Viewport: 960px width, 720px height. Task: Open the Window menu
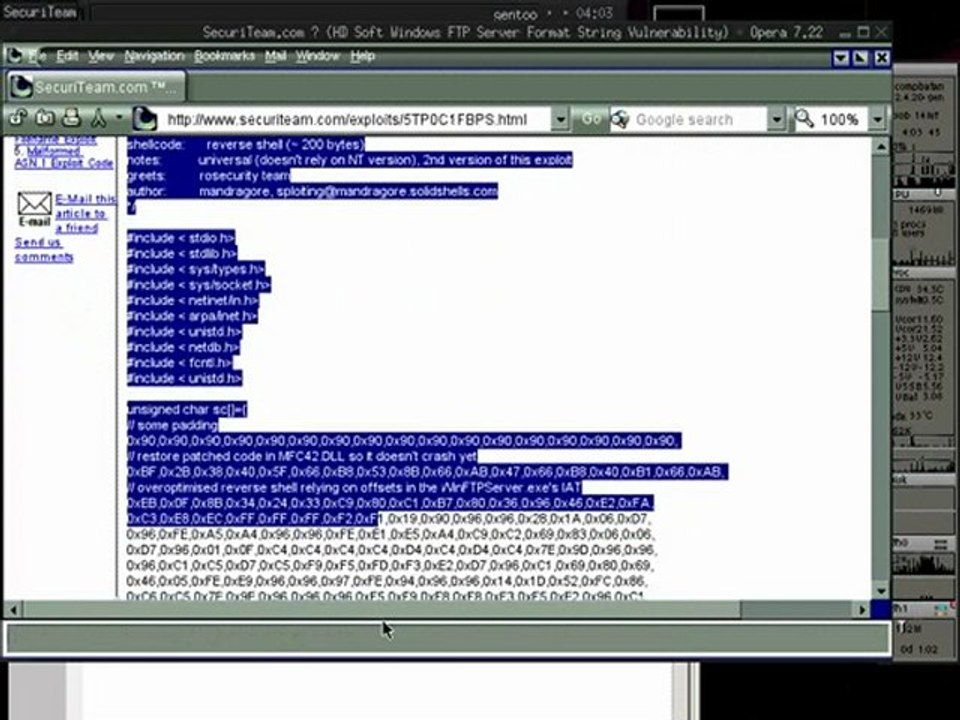[318, 56]
